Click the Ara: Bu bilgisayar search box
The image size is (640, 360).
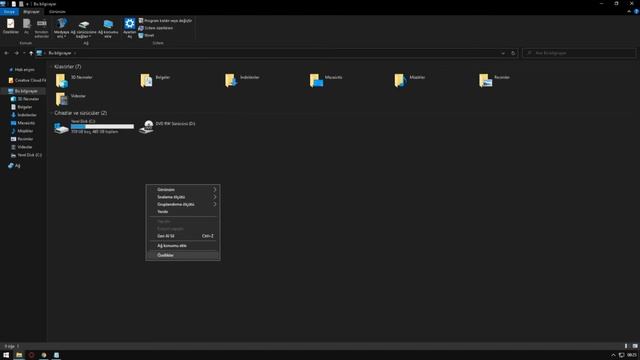tap(579, 53)
